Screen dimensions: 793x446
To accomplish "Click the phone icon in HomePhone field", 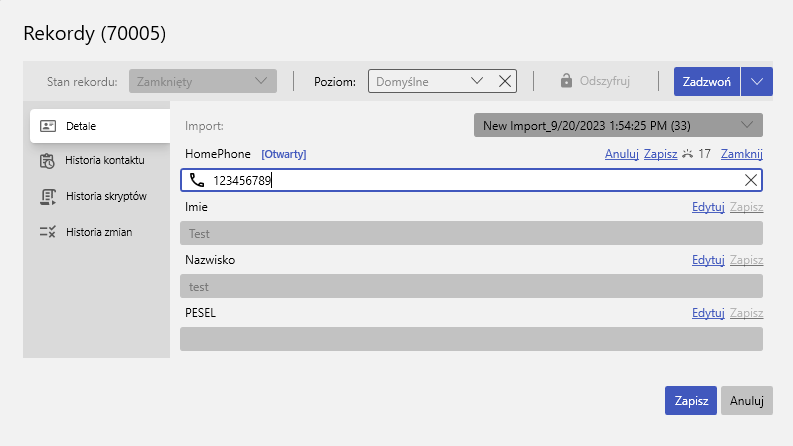I will click(195, 180).
